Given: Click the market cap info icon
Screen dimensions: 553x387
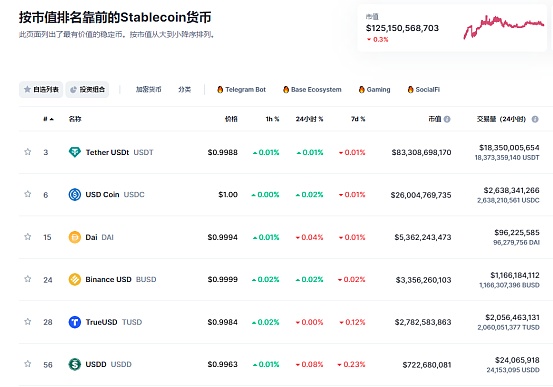Looking at the screenshot, I should pos(447,119).
